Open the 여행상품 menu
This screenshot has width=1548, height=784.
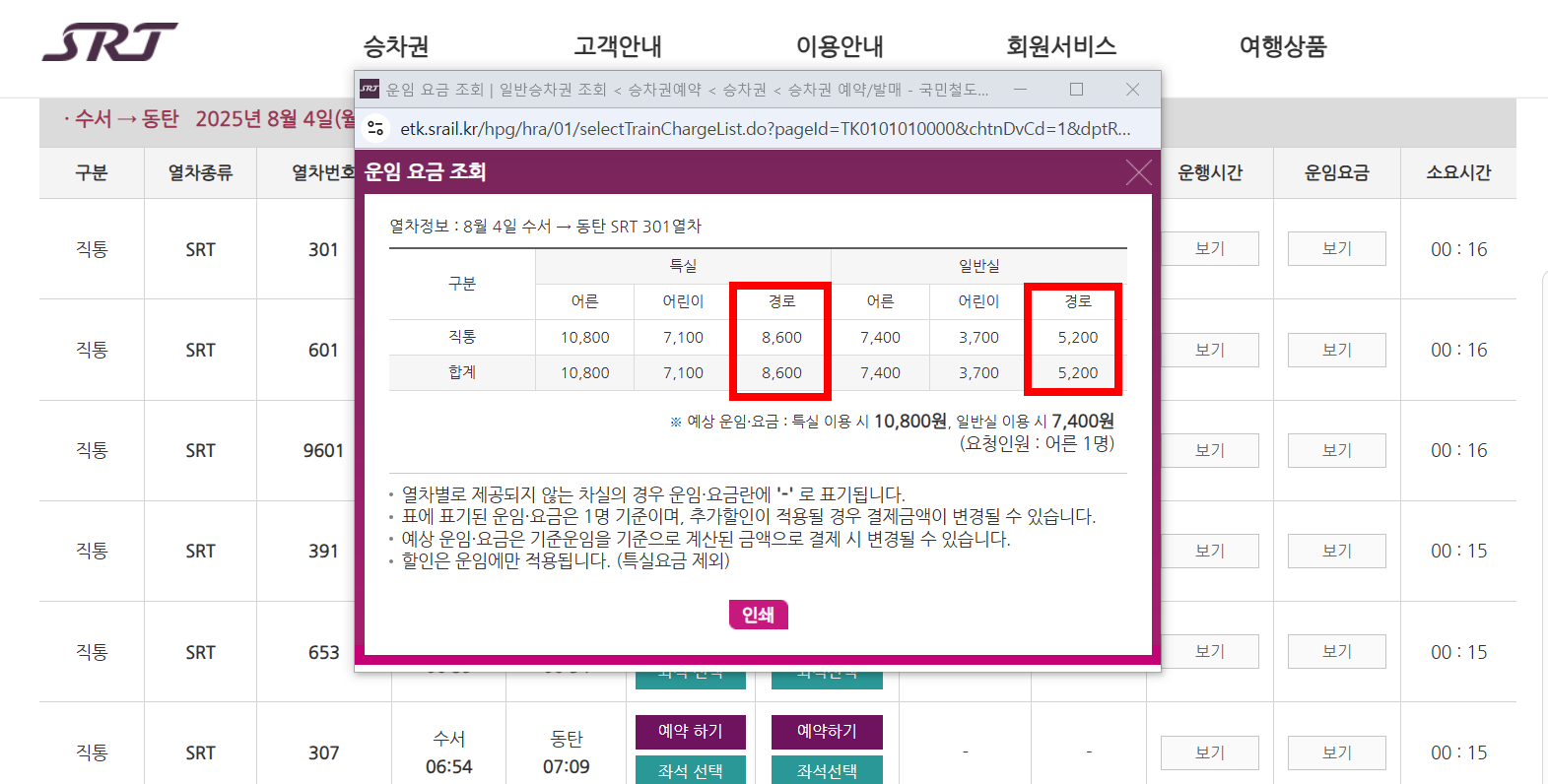[1283, 46]
